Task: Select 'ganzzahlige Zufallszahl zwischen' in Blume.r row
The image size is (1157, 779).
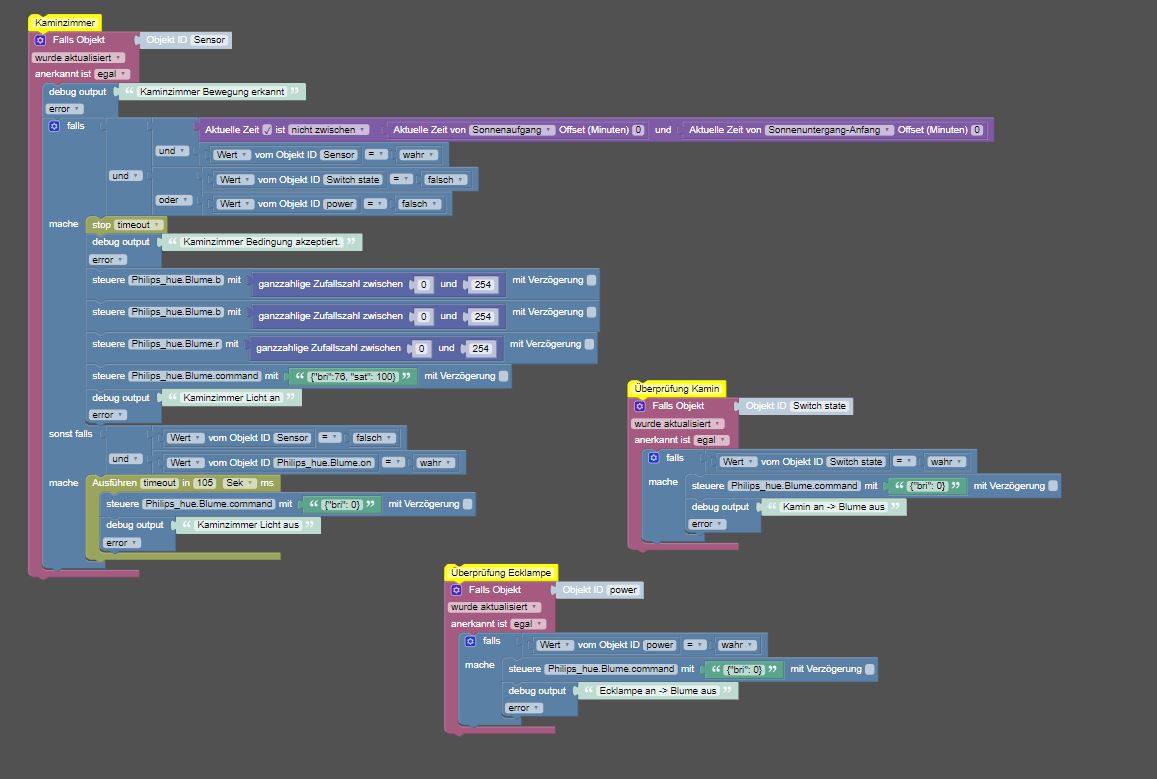Action: click(328, 348)
